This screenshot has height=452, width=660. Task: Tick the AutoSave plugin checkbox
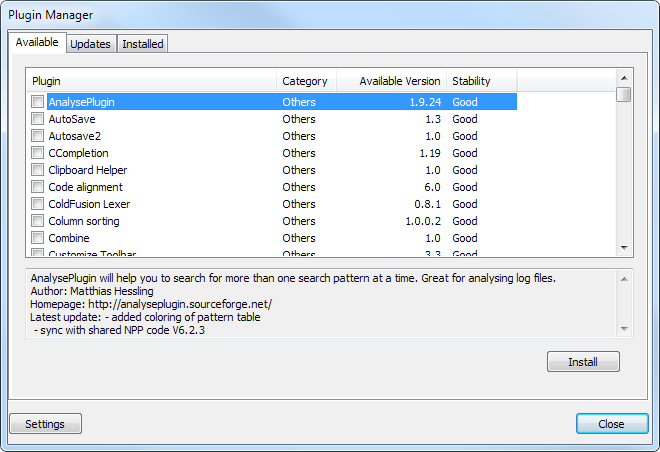37,119
